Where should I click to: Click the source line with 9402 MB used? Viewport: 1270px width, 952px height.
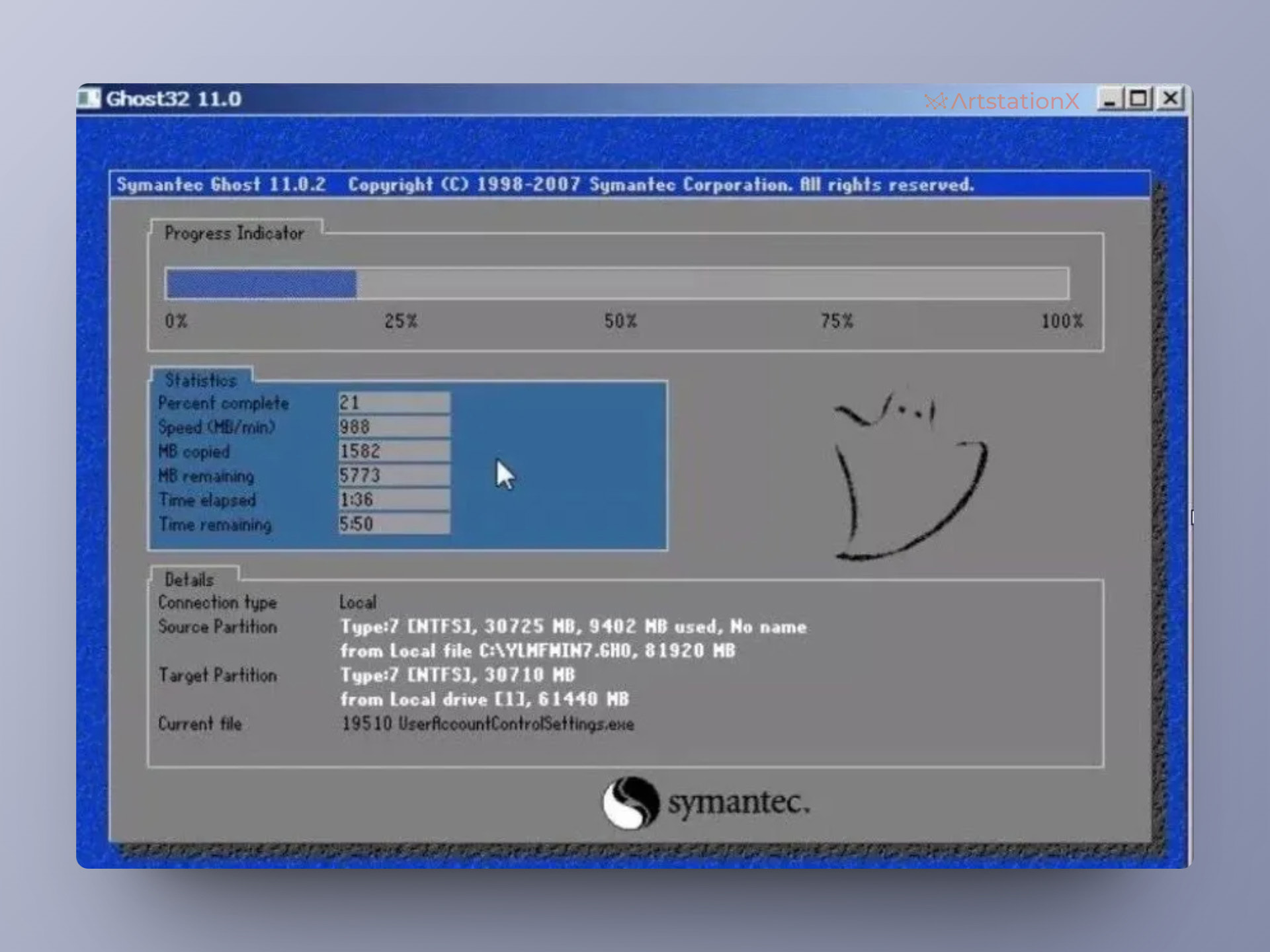[573, 627]
